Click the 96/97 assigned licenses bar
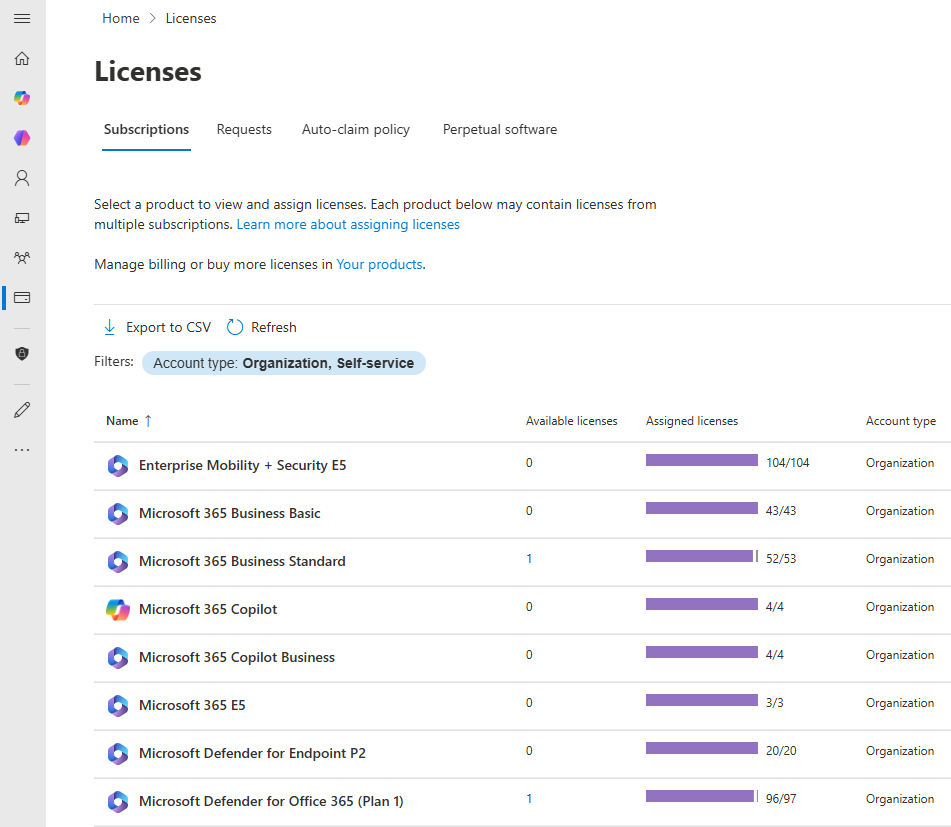The height and width of the screenshot is (827, 951). point(702,796)
